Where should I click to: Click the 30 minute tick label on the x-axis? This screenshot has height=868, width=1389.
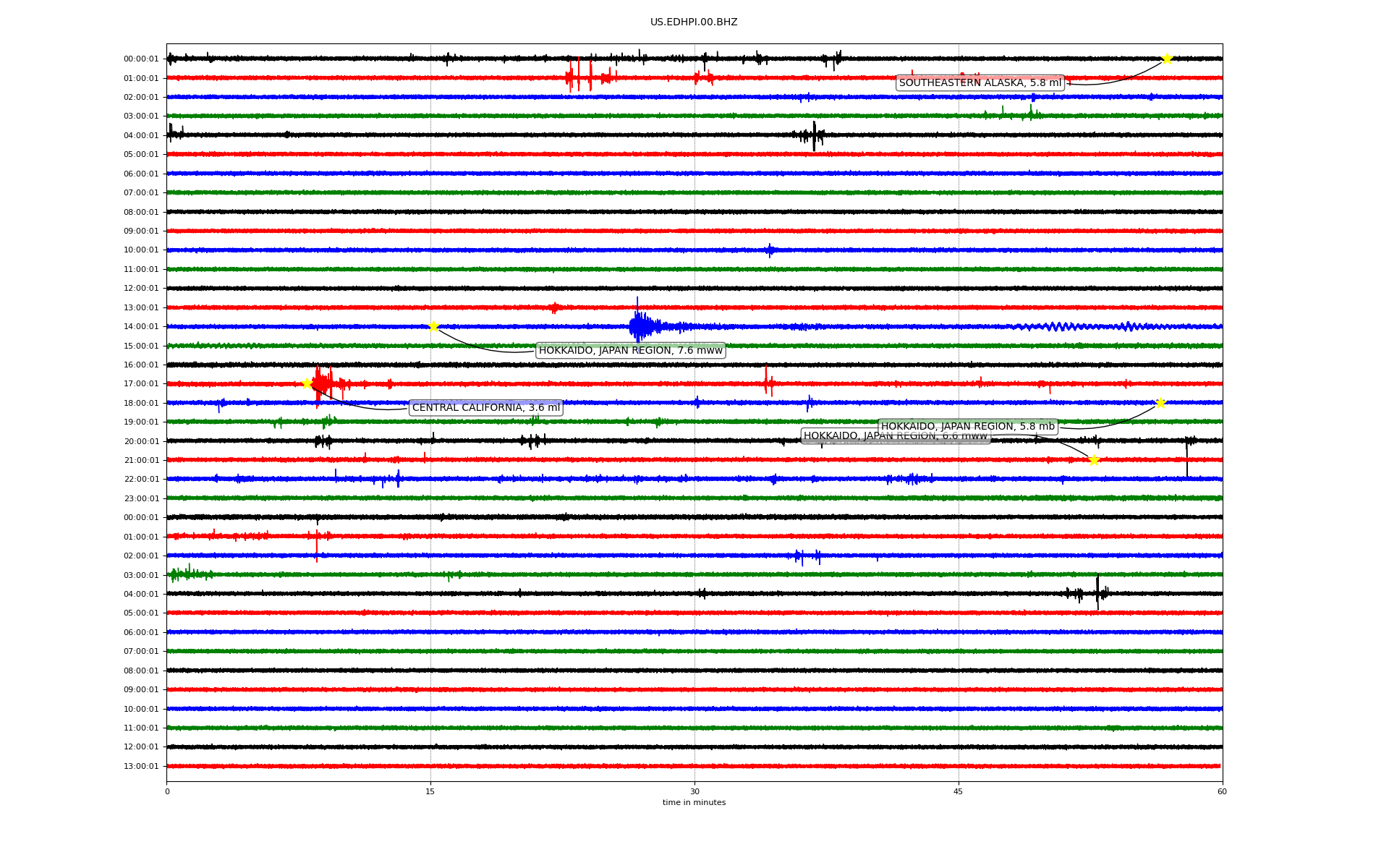pos(694,792)
